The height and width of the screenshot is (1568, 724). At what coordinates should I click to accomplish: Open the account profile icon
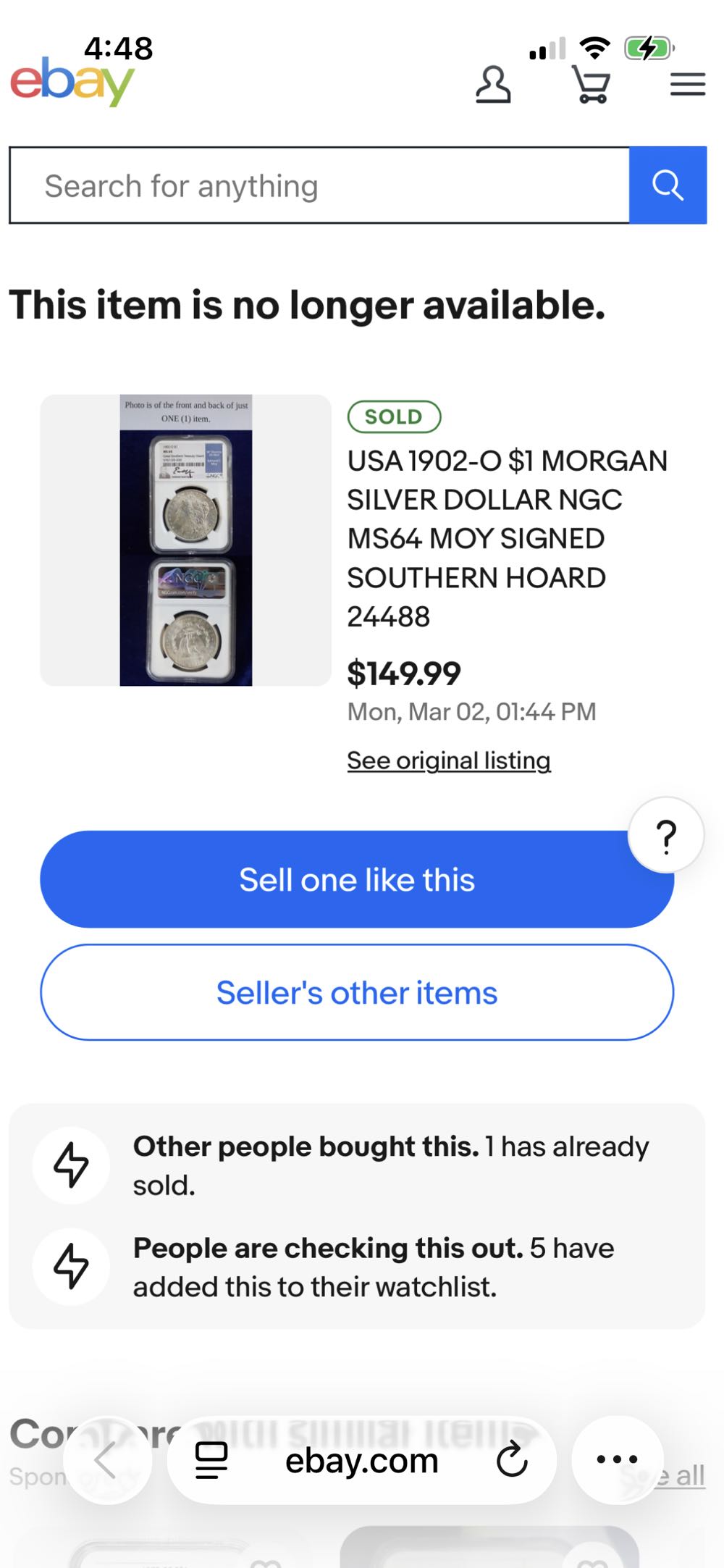tap(492, 85)
